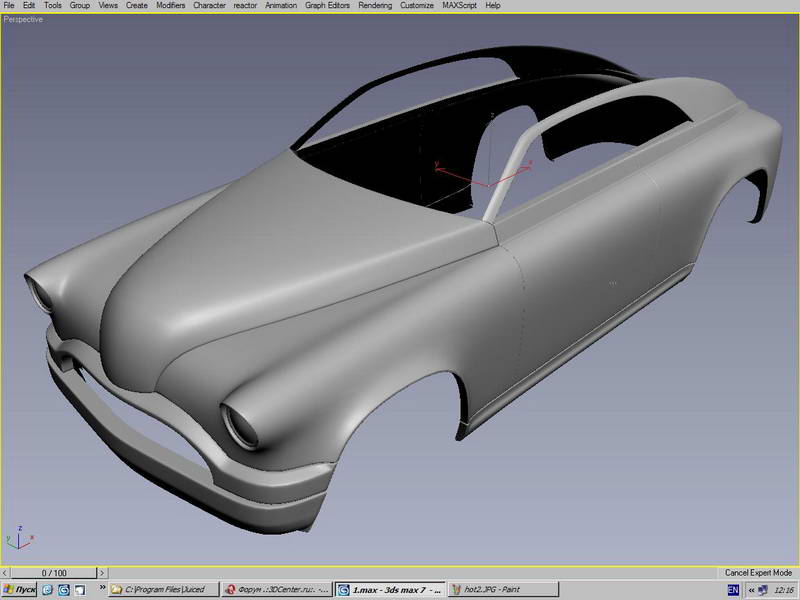This screenshot has height=600, width=800.
Task: Open the Character menu
Action: click(209, 6)
